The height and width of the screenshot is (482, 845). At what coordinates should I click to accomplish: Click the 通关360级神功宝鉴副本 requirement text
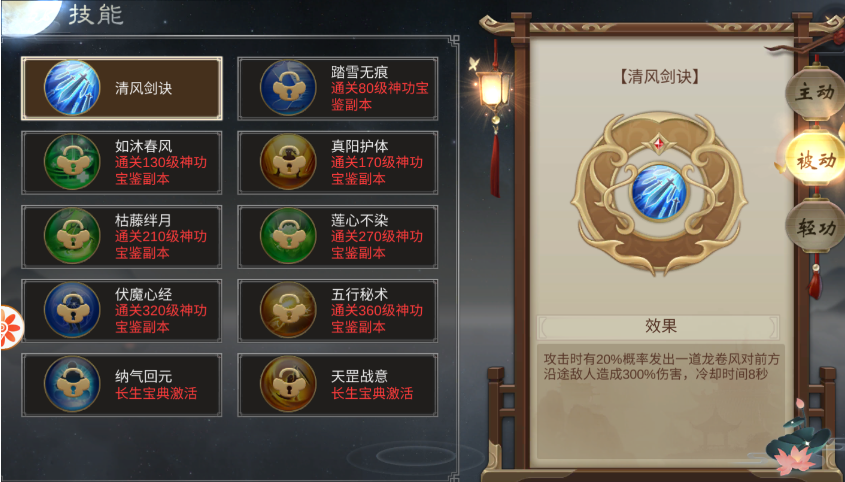click(x=377, y=319)
